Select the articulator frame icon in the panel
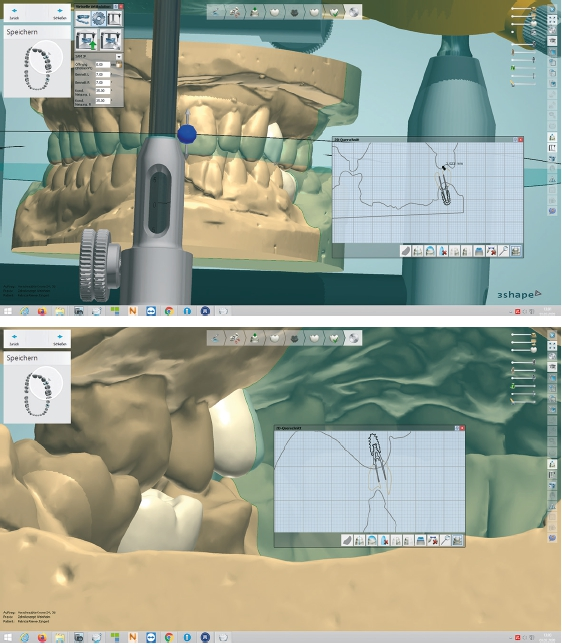 (115, 19)
